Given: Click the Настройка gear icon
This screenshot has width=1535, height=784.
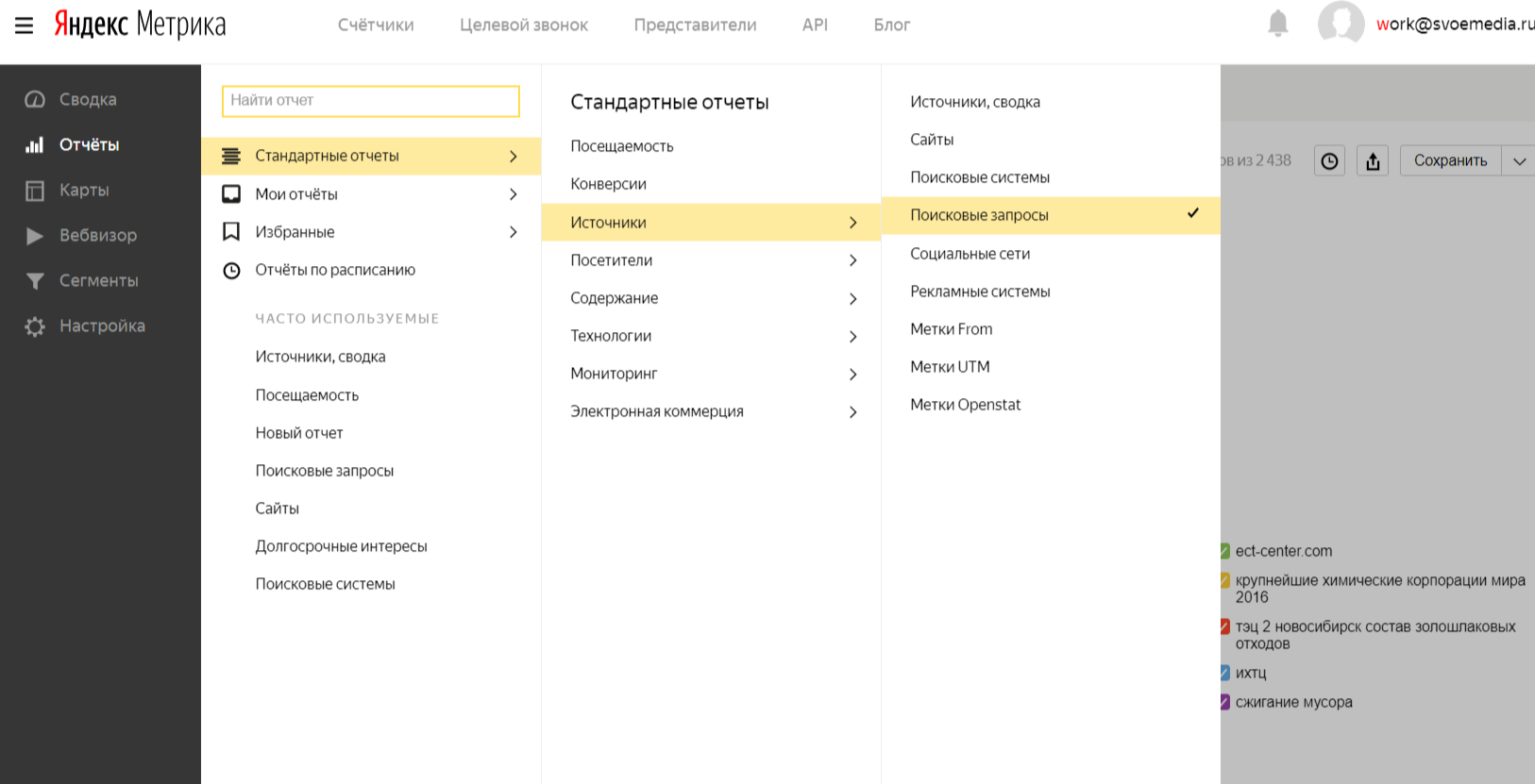Looking at the screenshot, I should click(x=35, y=326).
